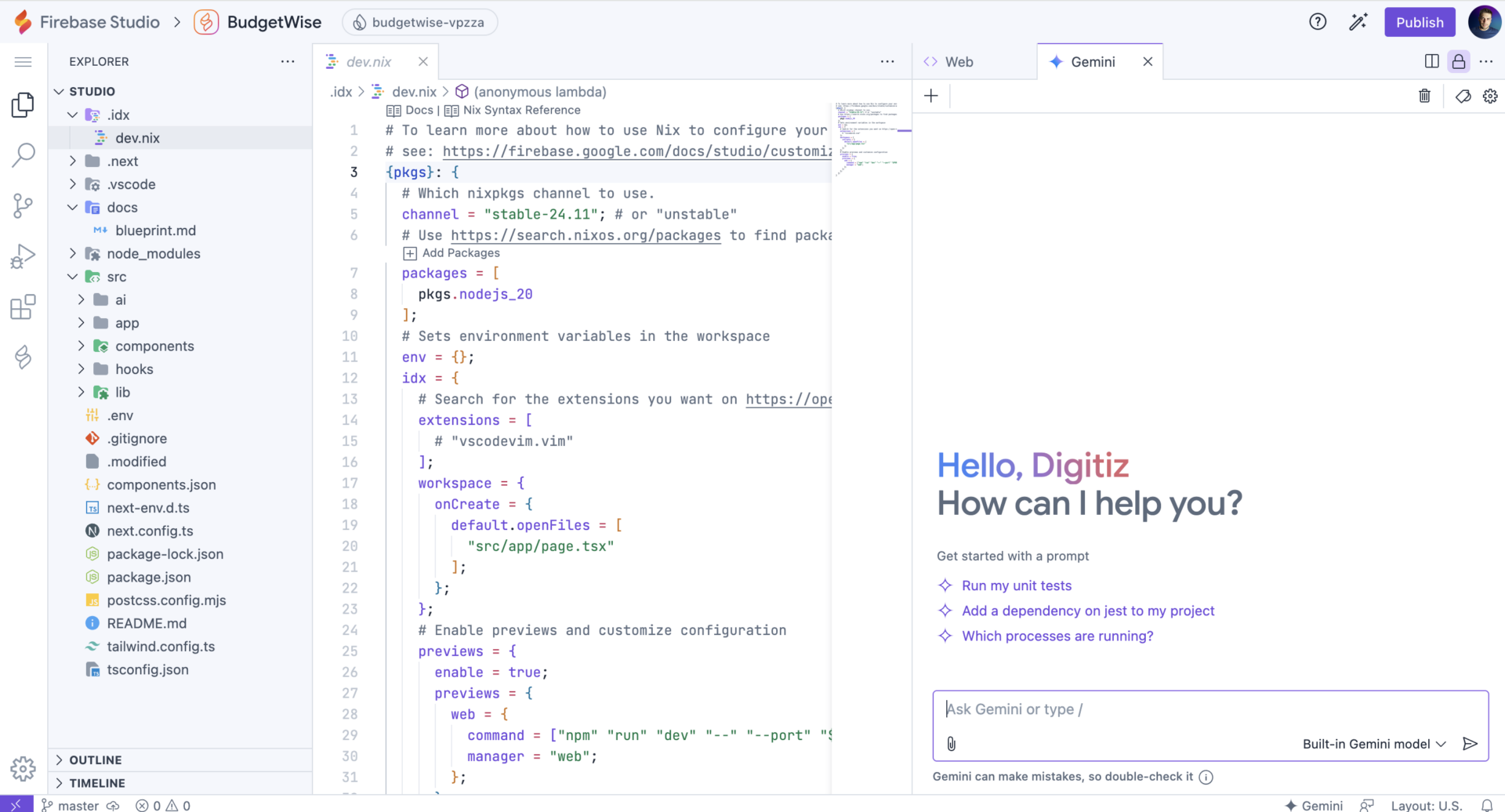
Task: Click the Publish button
Action: (1420, 22)
